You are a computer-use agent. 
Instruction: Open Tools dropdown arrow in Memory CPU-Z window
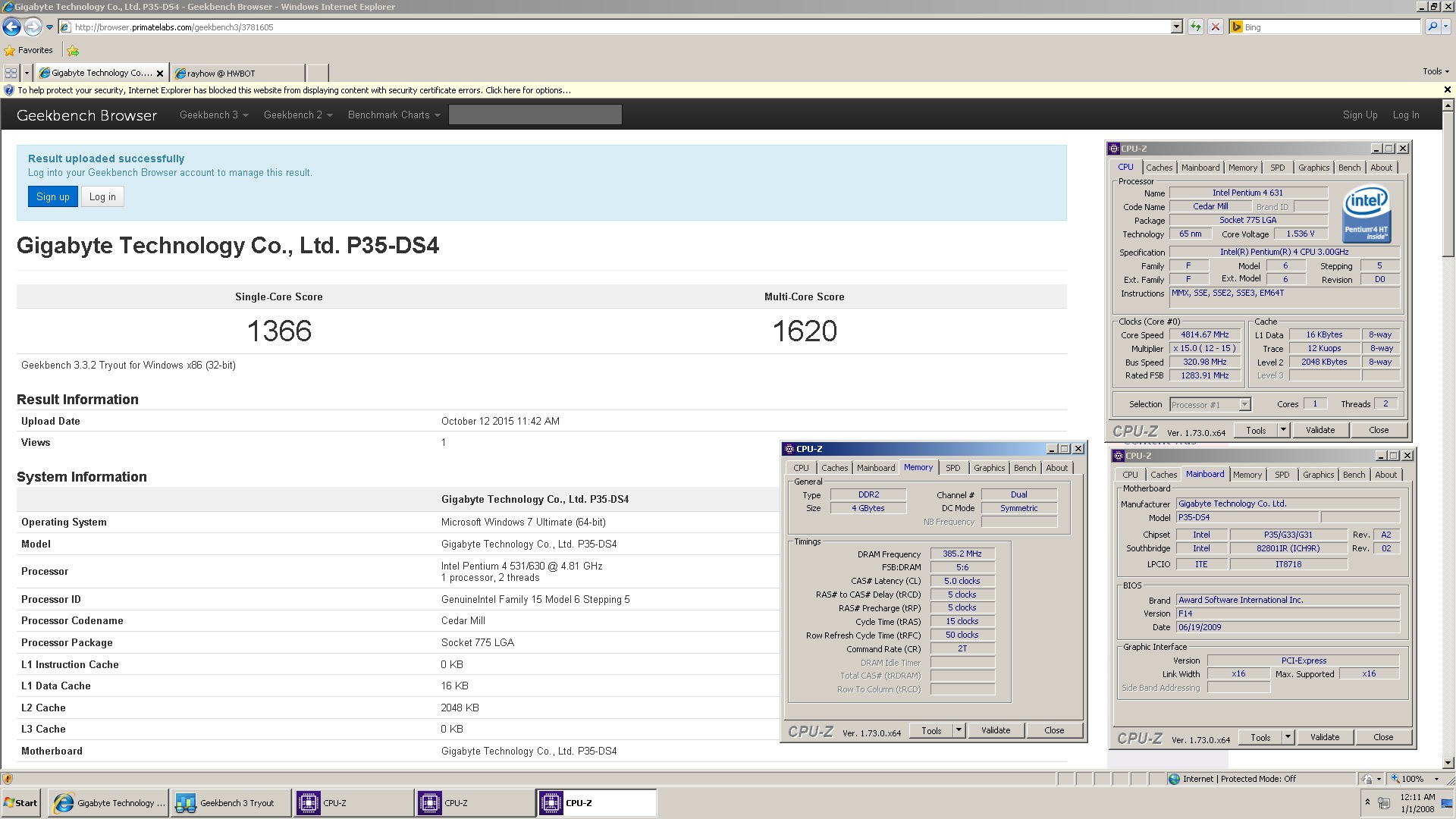[959, 730]
